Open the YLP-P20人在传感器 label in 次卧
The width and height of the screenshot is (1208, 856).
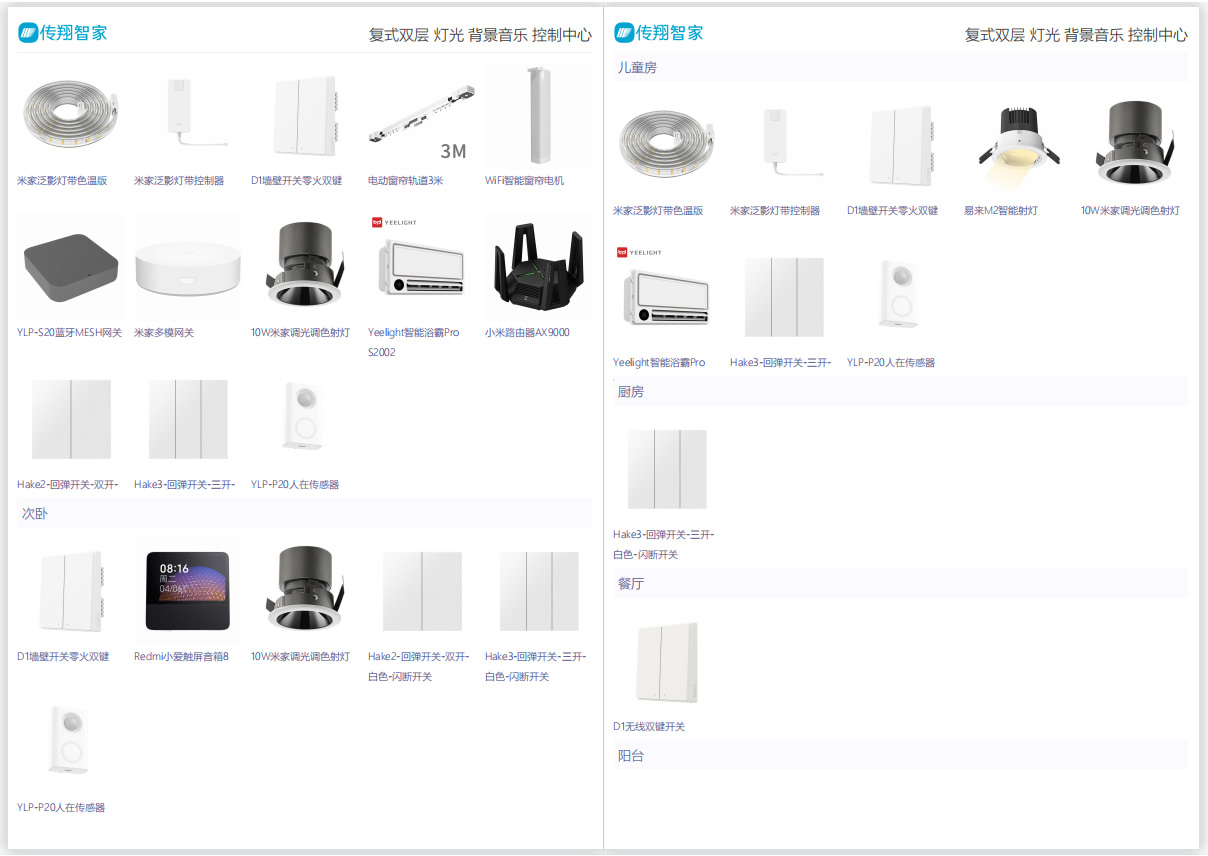61,808
